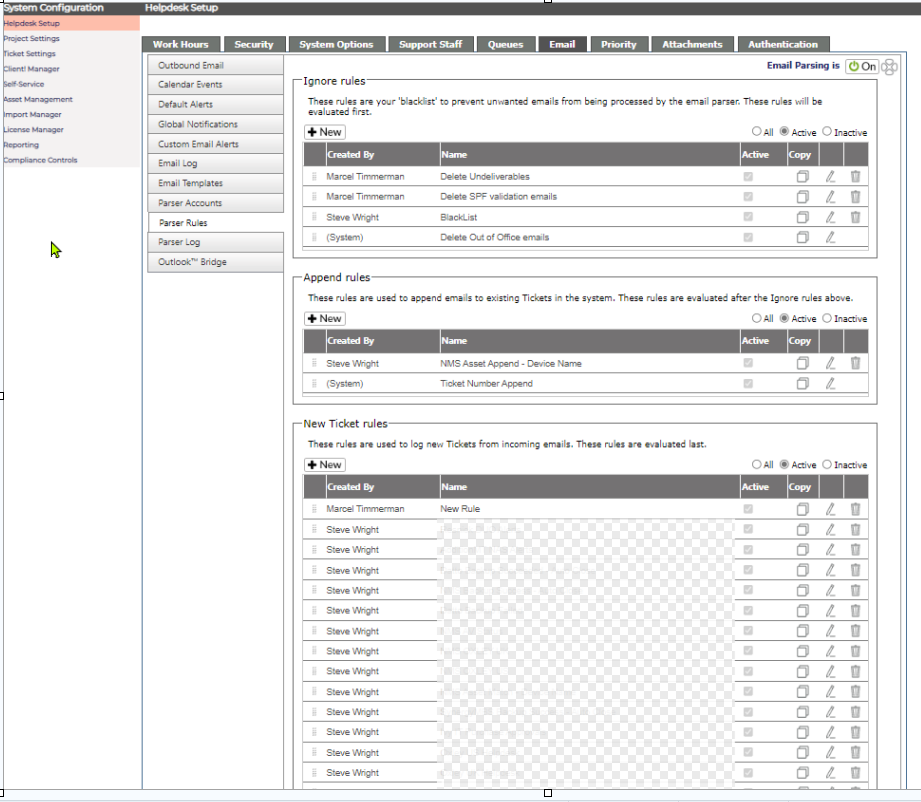Edit the BlackList ignore rule

[x=830, y=217]
